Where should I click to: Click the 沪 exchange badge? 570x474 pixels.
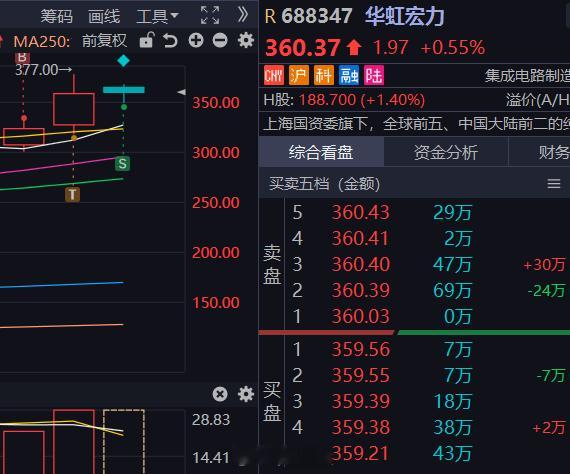pyautogui.click(x=299, y=75)
